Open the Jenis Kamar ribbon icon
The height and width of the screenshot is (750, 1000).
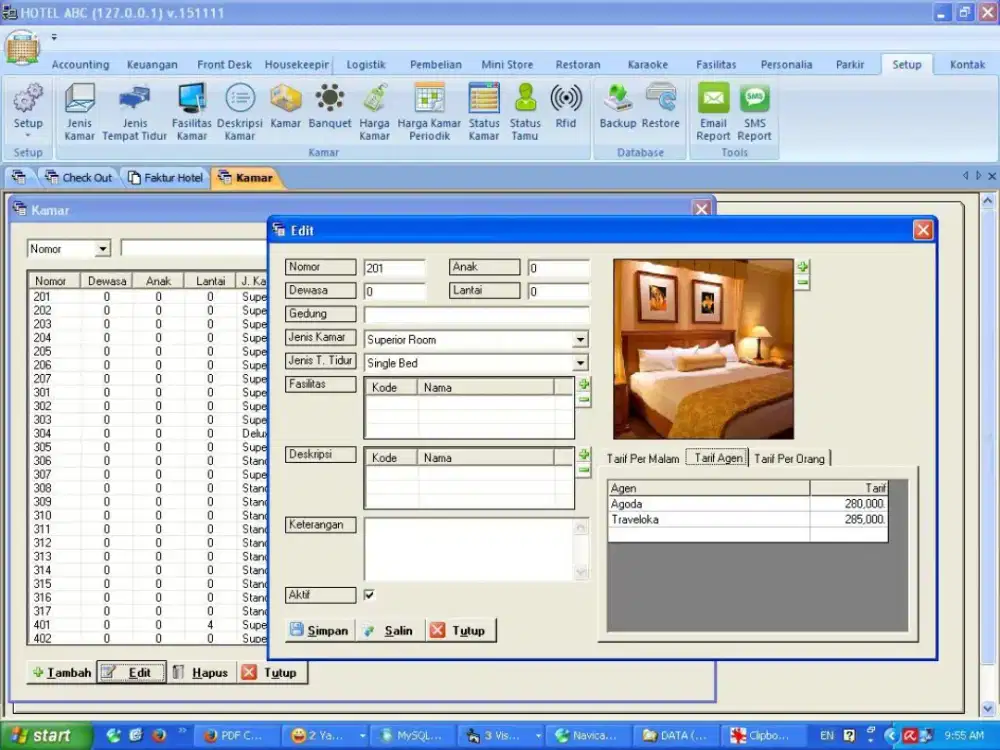[x=79, y=111]
